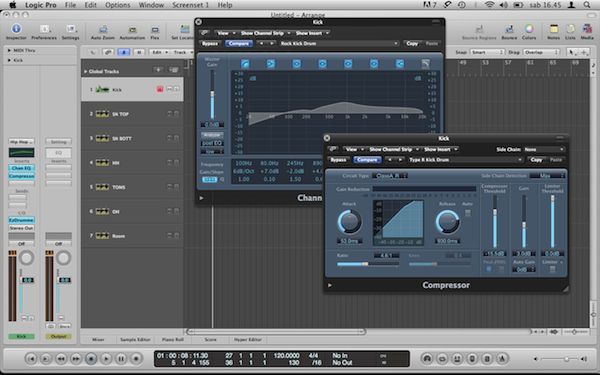Open the Side Chain None dropdown
The width and height of the screenshot is (600, 375).
(x=544, y=149)
